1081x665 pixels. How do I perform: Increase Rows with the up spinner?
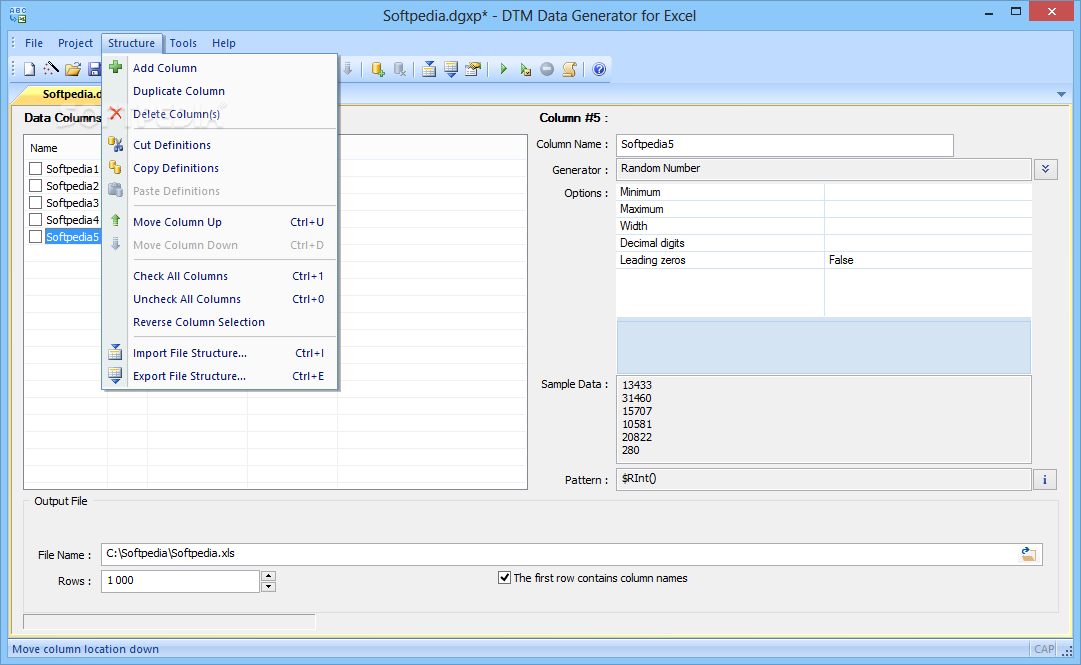(269, 575)
